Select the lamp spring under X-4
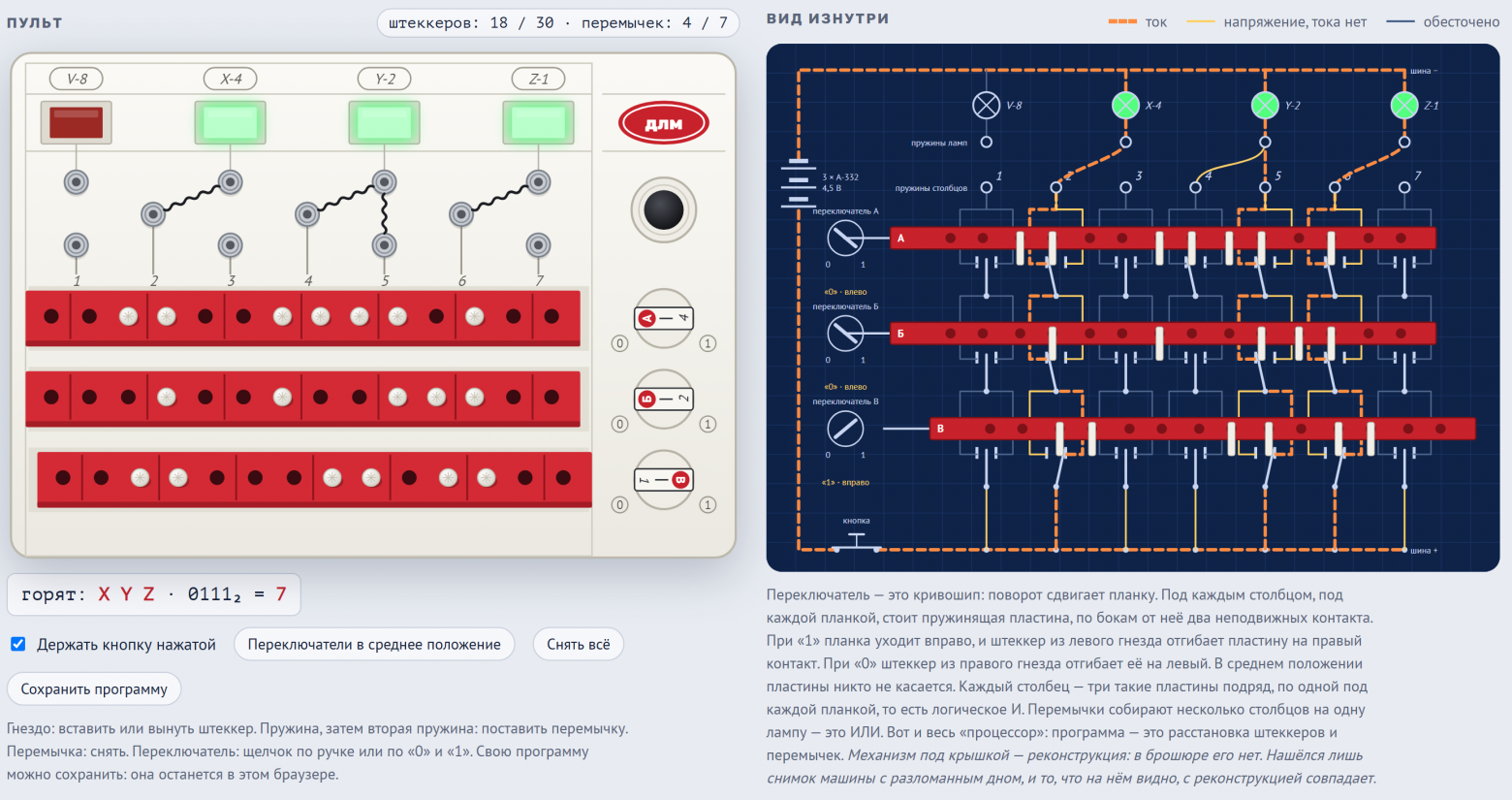The image size is (1512, 800). point(231,181)
